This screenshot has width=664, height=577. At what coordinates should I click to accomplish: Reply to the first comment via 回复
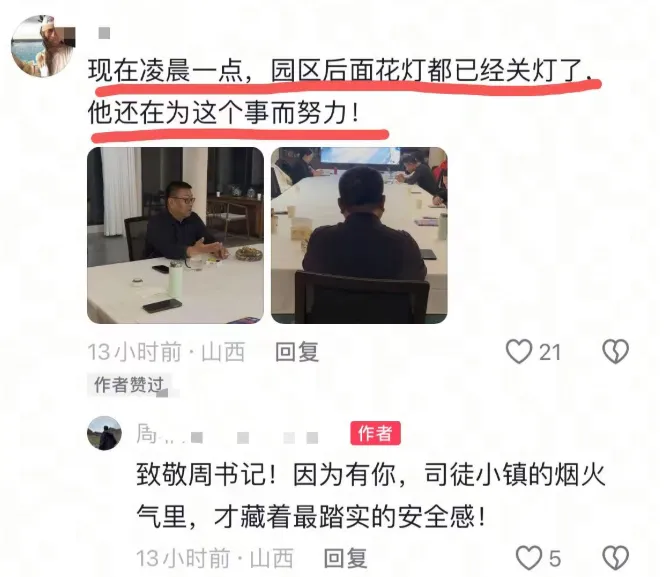pyautogui.click(x=297, y=352)
